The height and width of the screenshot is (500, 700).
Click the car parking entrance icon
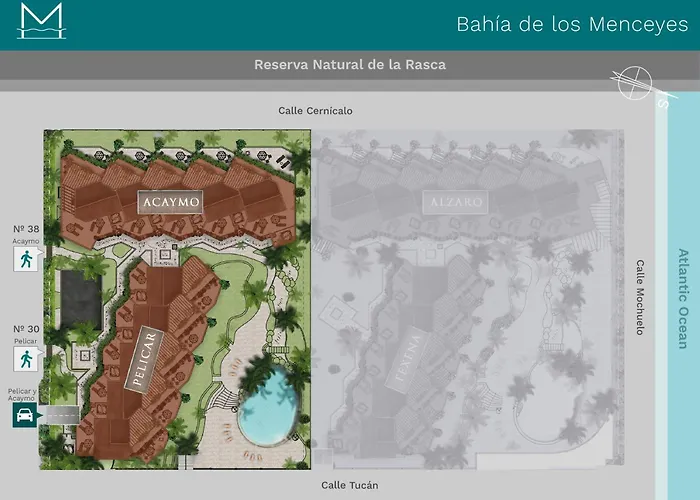(25, 415)
